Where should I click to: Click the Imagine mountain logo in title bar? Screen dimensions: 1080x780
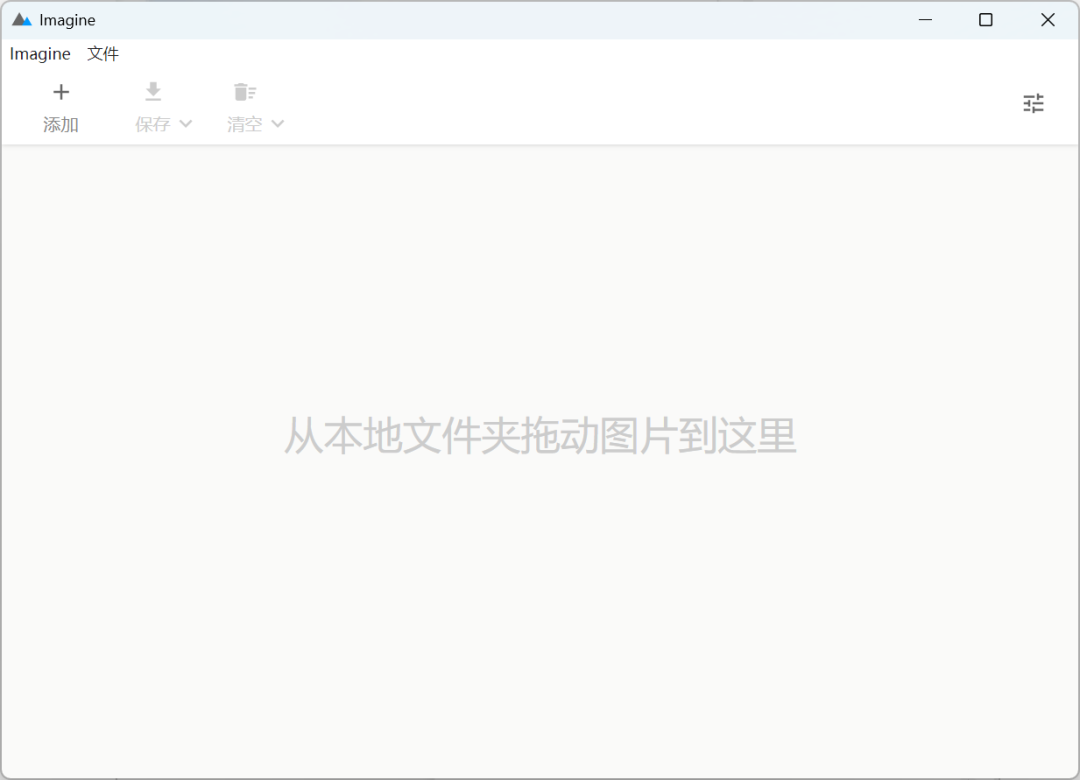click(22, 20)
